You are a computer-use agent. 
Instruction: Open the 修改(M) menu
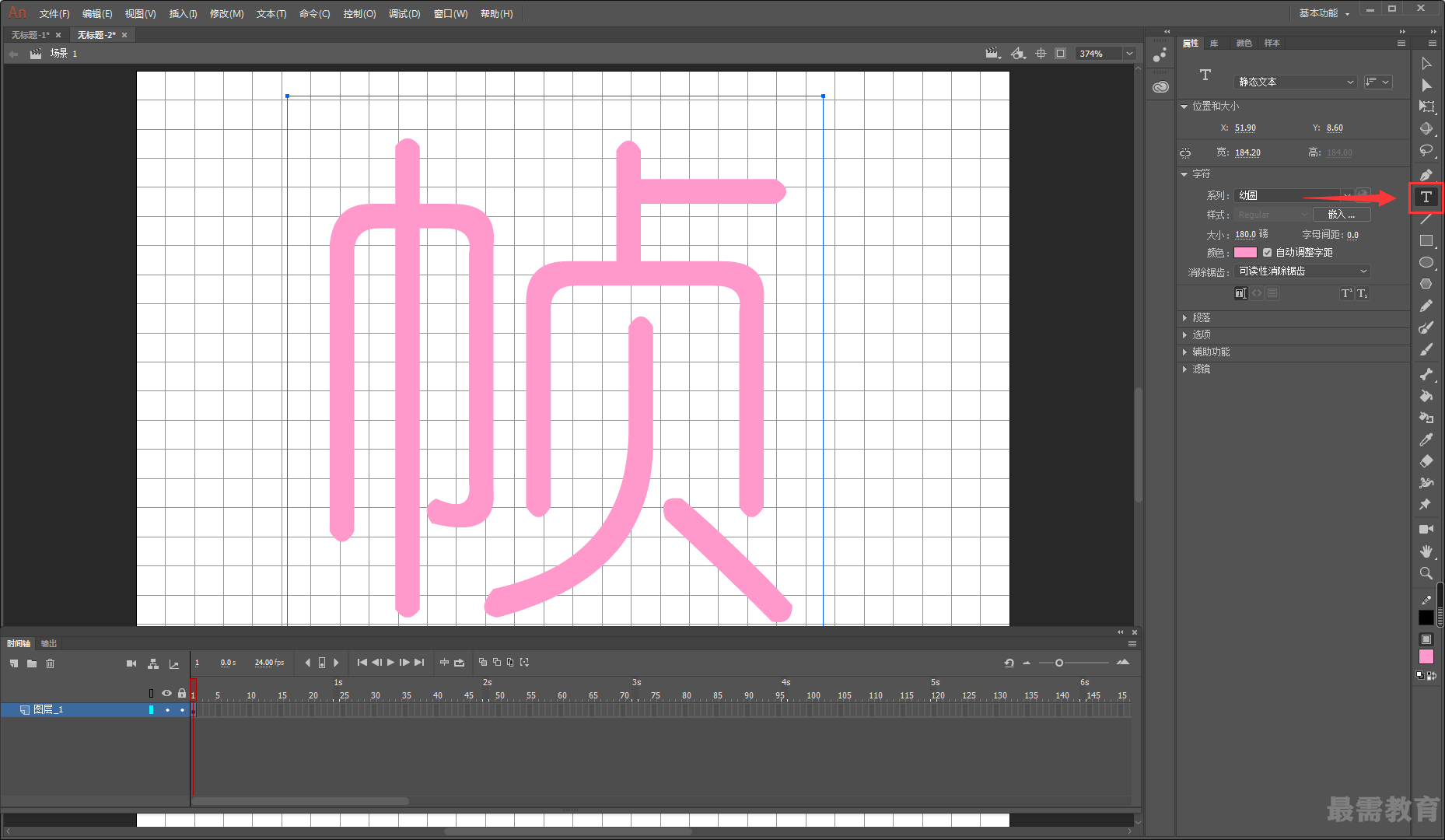227,14
